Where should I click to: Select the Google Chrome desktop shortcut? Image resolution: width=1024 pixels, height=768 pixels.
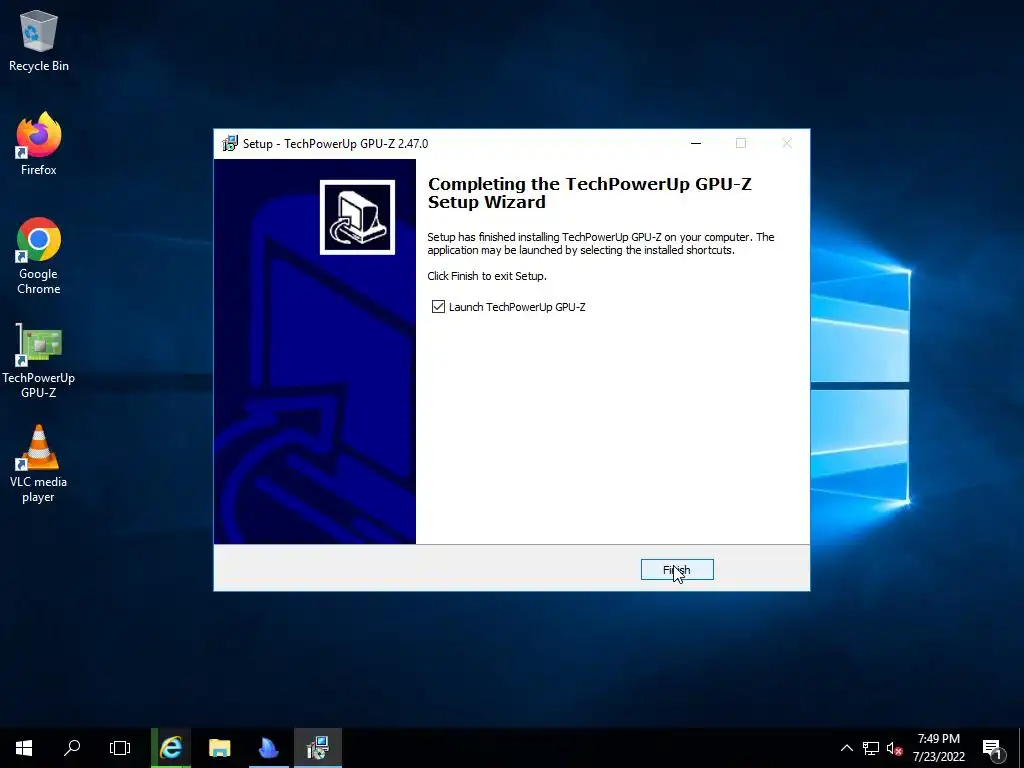point(39,255)
